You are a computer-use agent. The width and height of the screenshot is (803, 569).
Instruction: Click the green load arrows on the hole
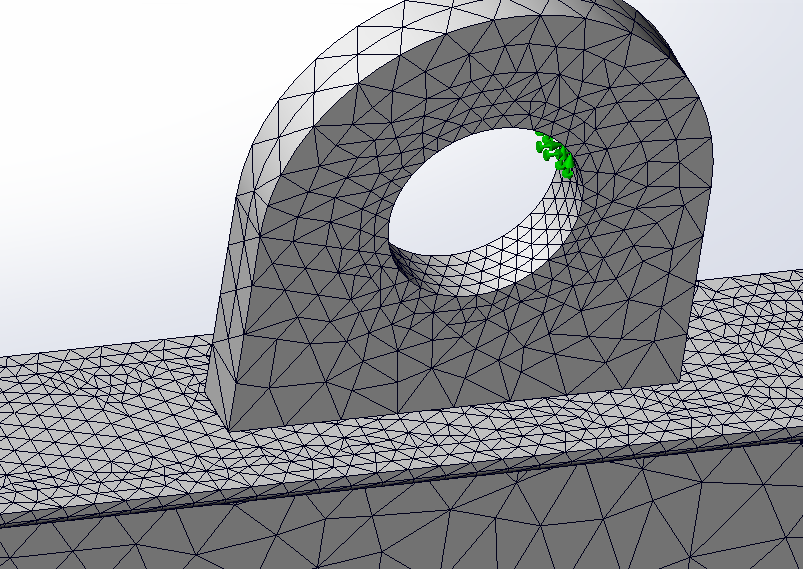[x=554, y=154]
